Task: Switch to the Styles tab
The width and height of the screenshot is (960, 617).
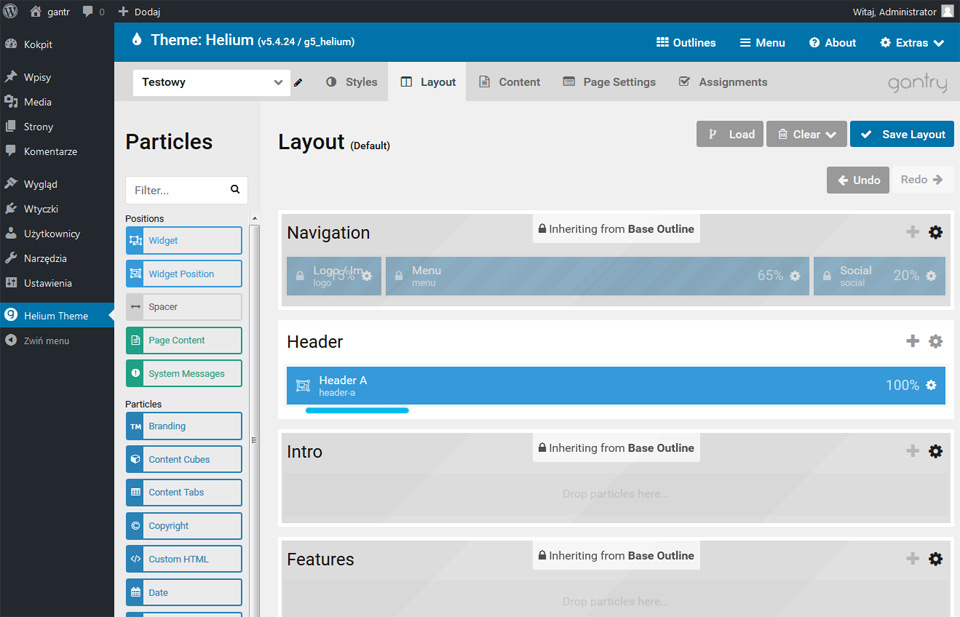Action: click(x=351, y=82)
